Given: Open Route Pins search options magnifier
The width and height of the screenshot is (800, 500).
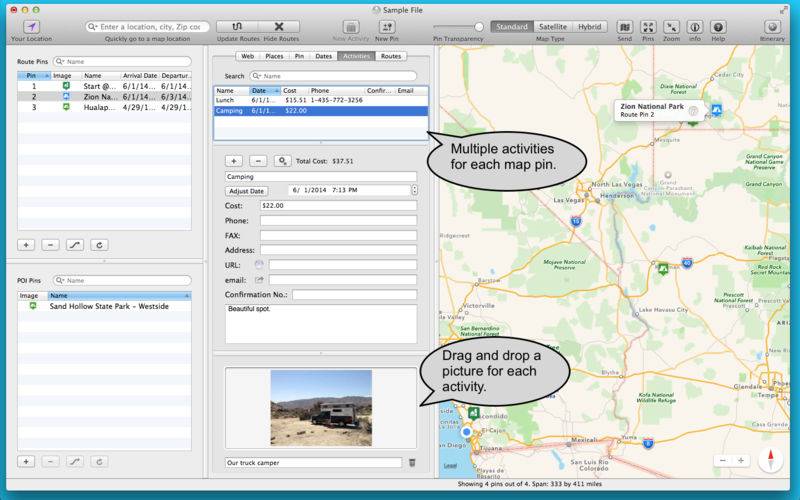Looking at the screenshot, I should [61, 61].
